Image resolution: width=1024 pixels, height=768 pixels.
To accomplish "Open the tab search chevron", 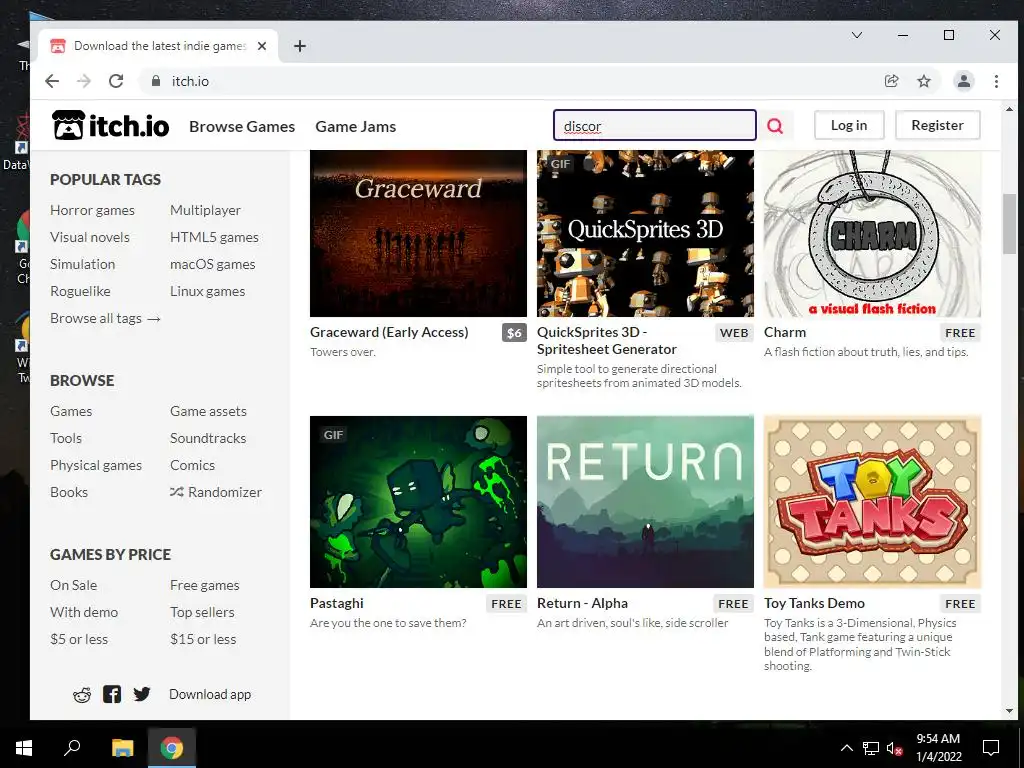I will tap(857, 35).
